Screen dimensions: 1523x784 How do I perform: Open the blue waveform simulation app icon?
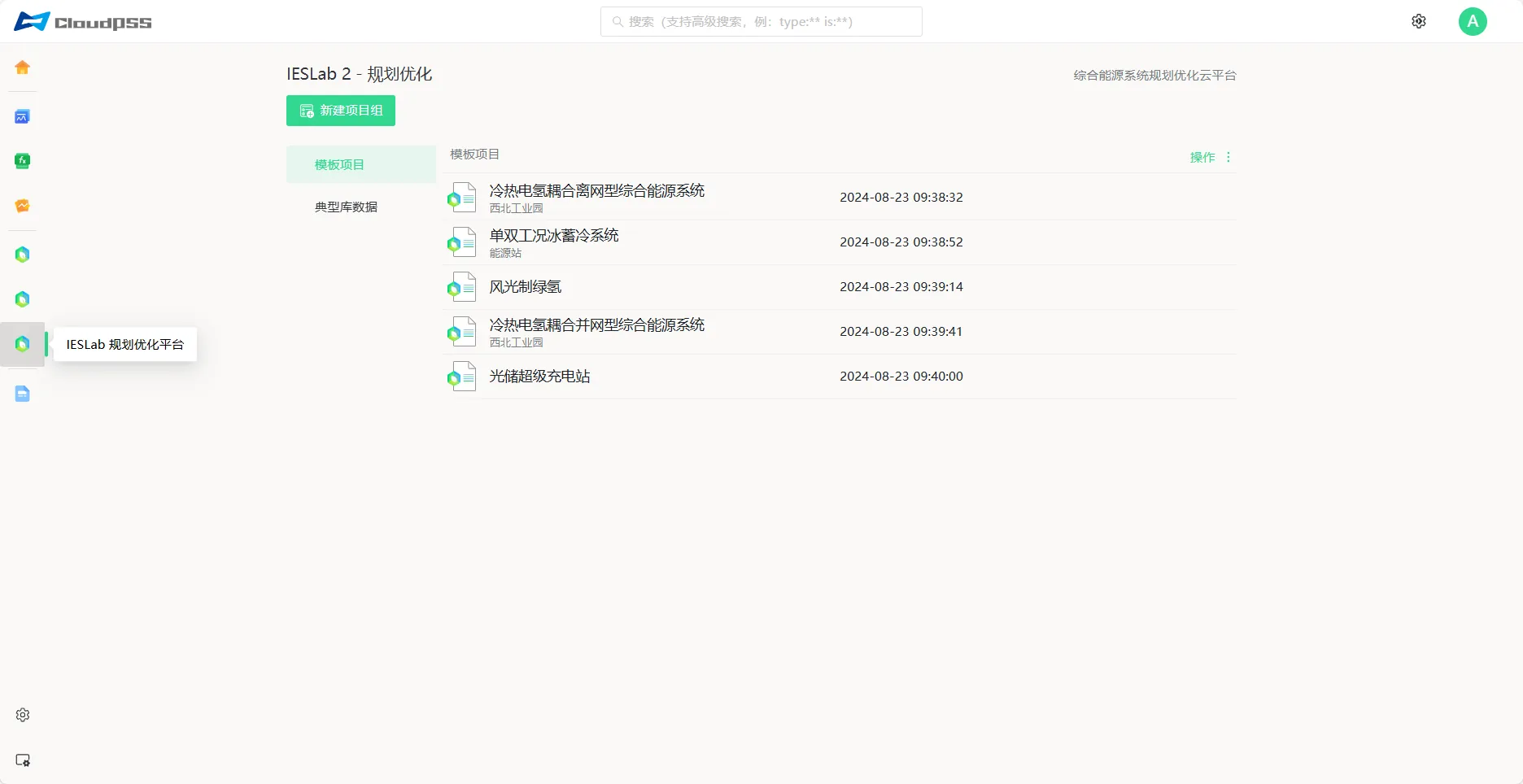point(22,117)
